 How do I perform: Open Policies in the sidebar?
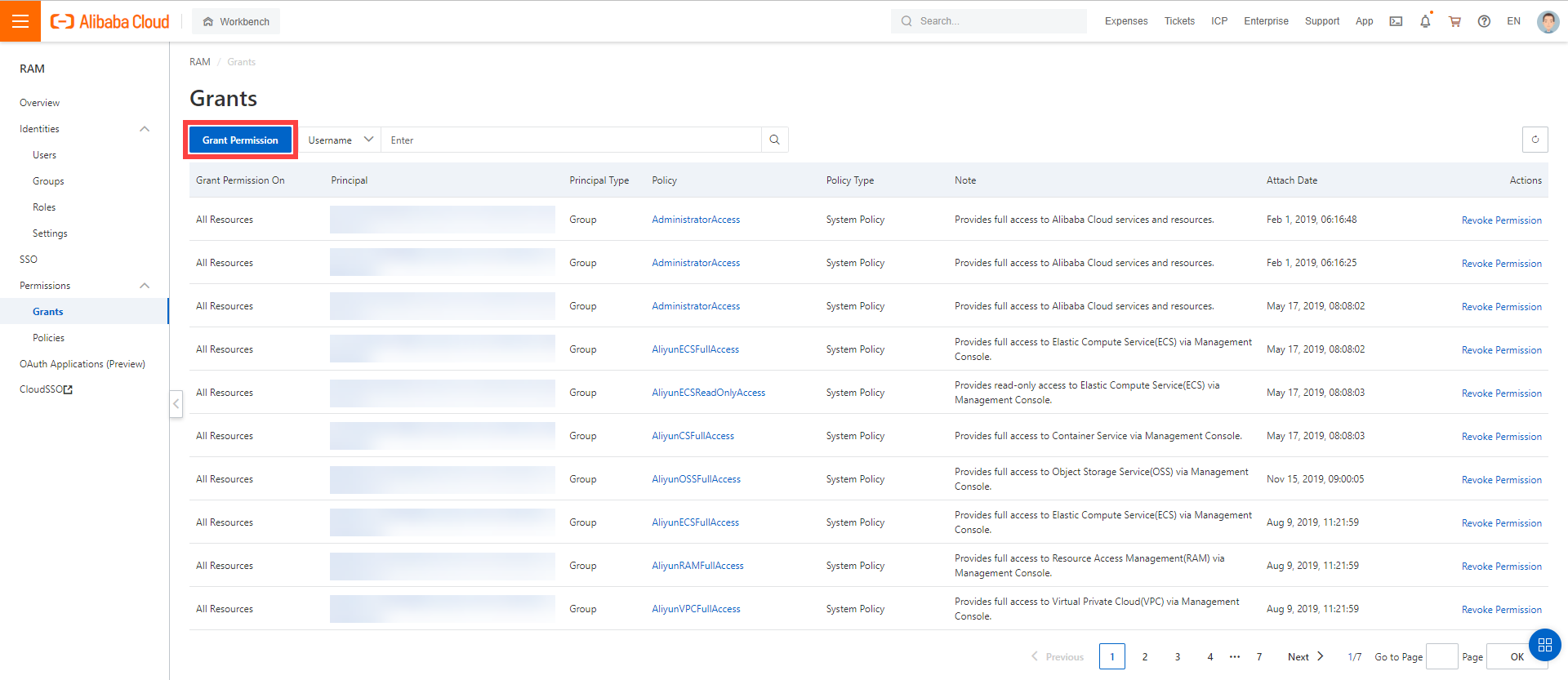coord(48,338)
